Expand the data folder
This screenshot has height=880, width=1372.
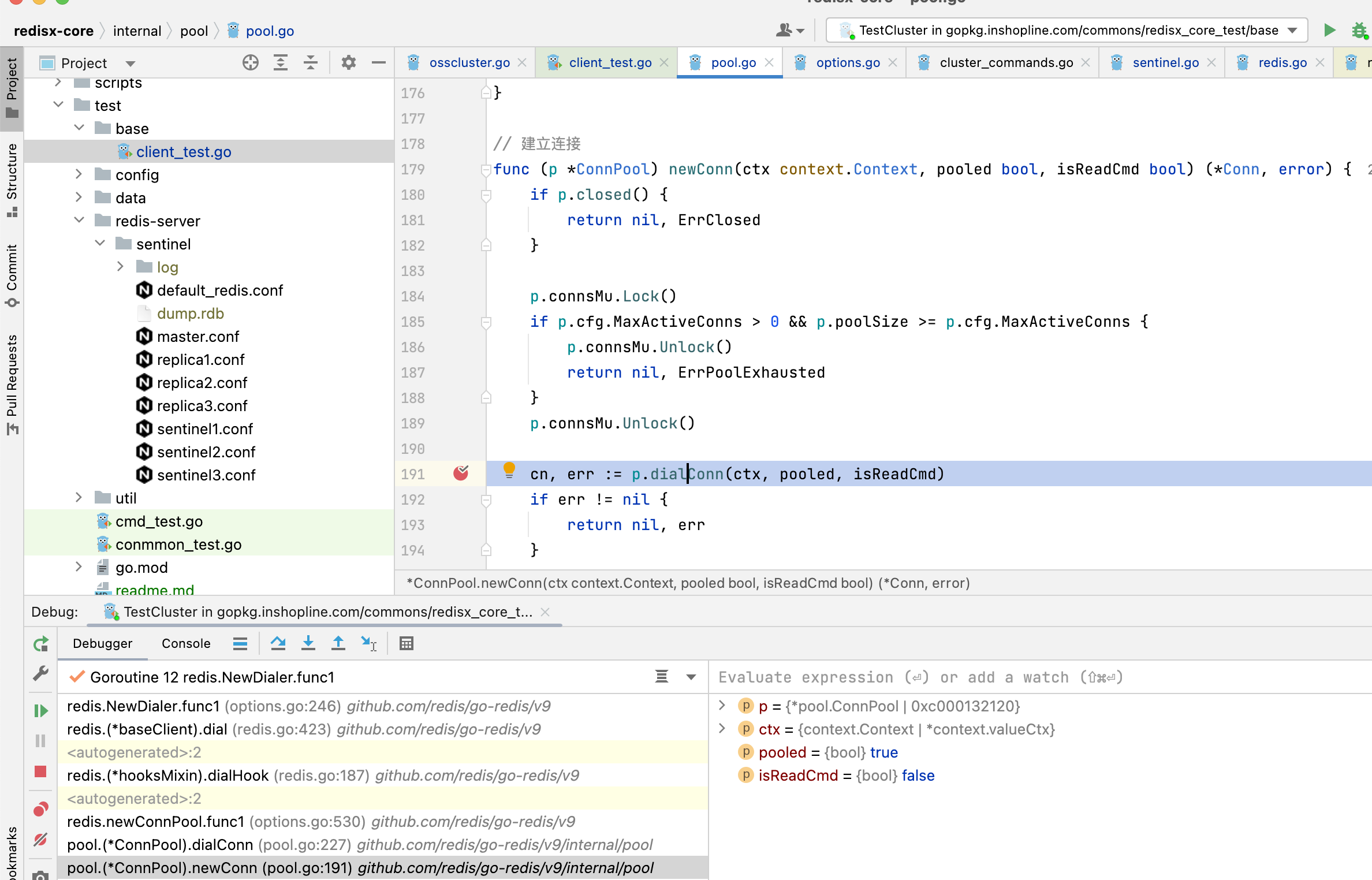[79, 197]
